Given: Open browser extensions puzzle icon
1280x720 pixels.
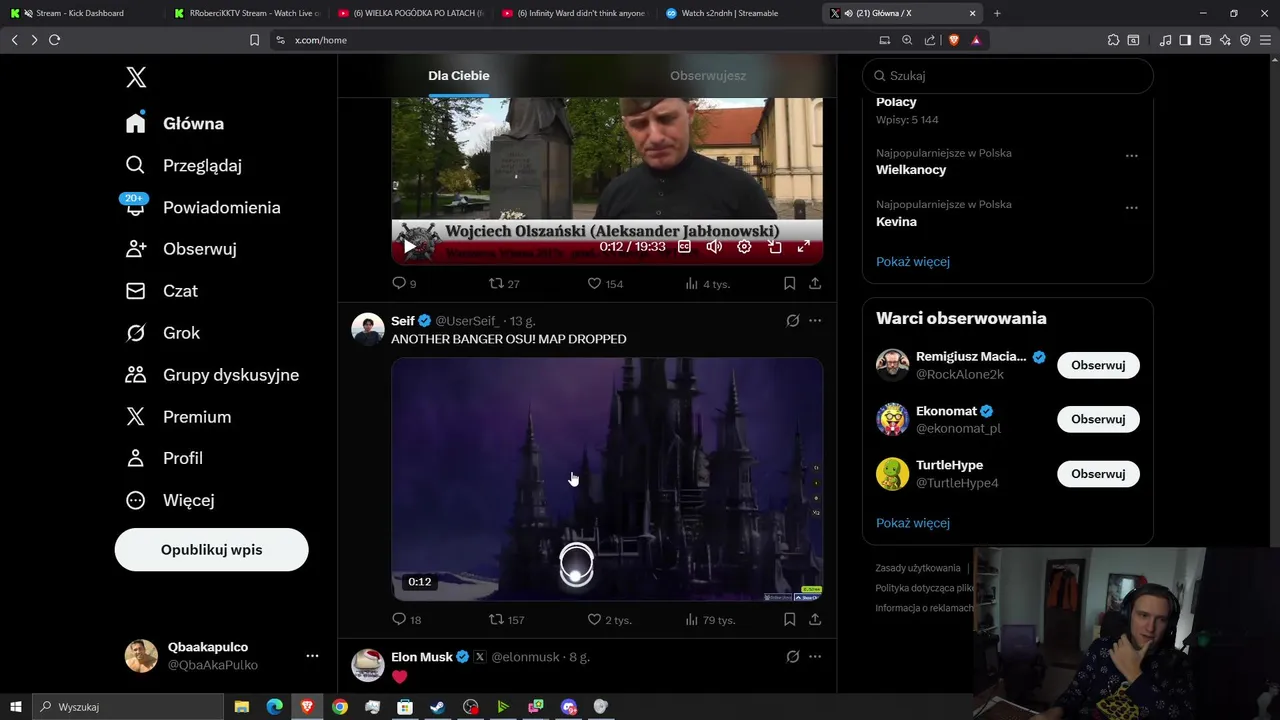Looking at the screenshot, I should [1113, 40].
